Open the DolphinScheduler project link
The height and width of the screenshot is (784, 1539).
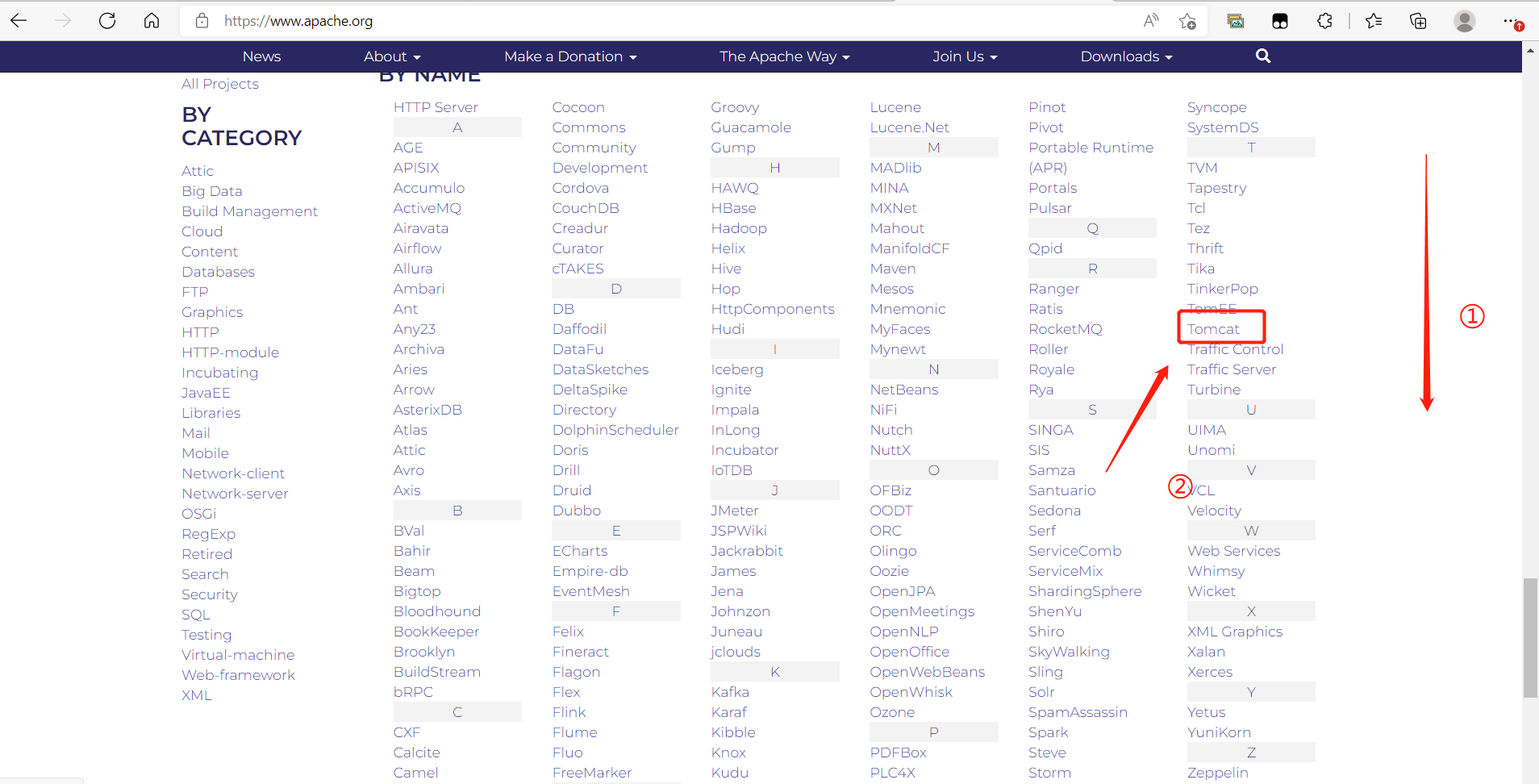coord(615,430)
